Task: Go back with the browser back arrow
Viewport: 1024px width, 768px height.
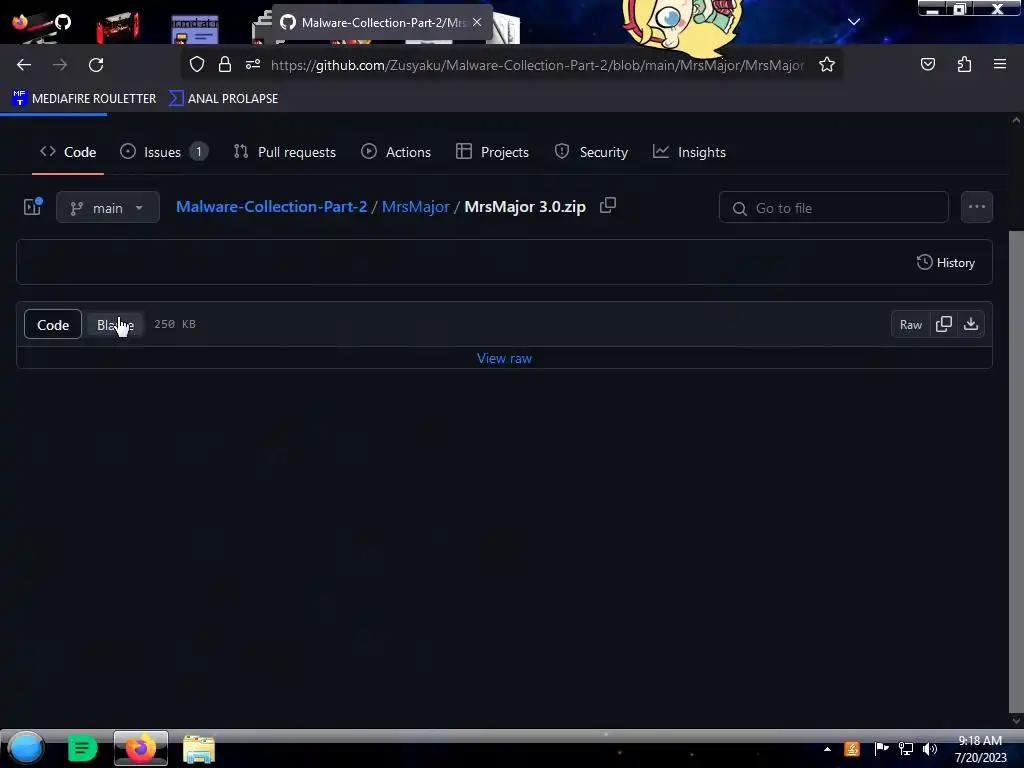Action: click(x=24, y=65)
